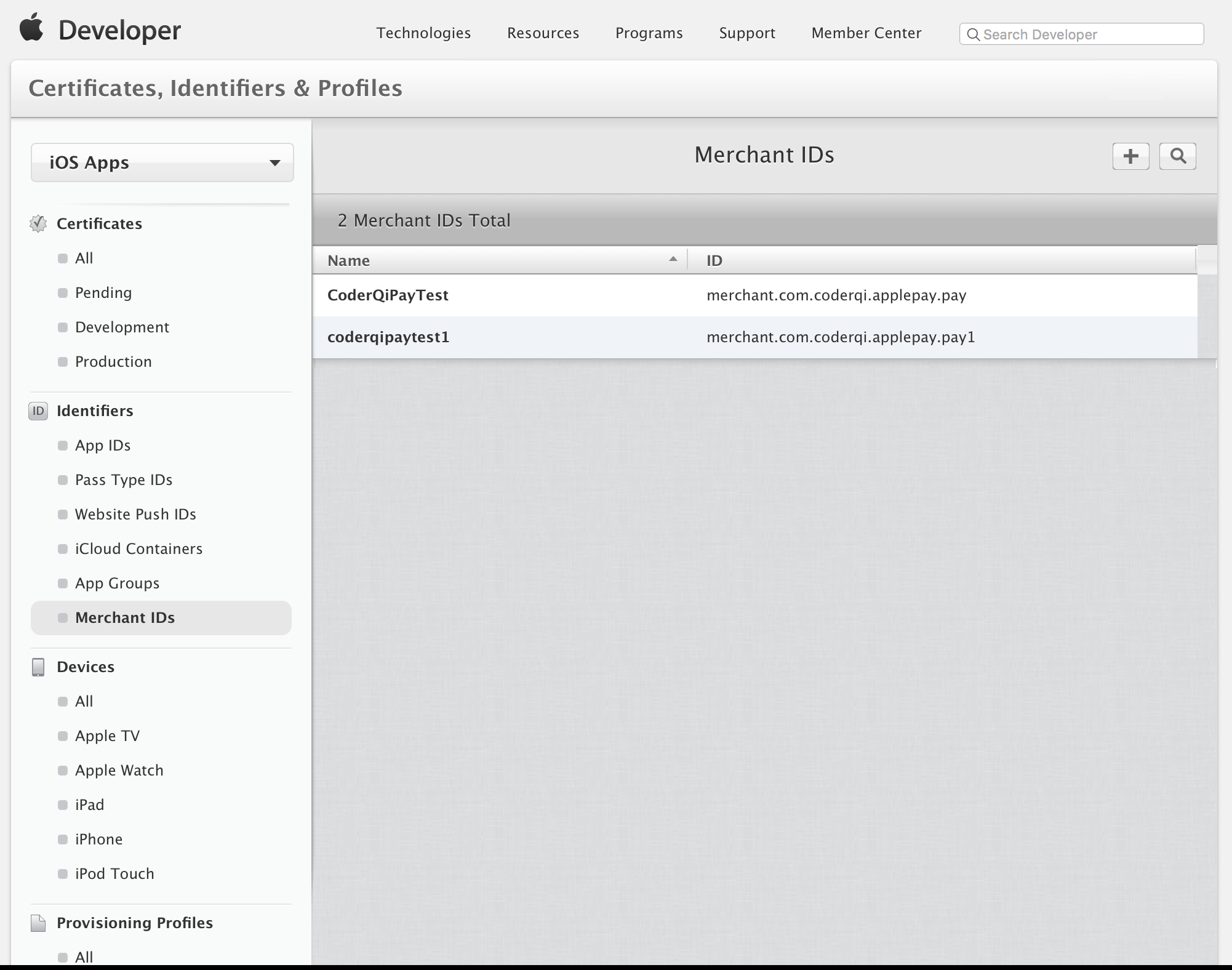Viewport: 1232px width, 970px height.
Task: Click the plus button to add a Merchant ID
Action: point(1130,156)
